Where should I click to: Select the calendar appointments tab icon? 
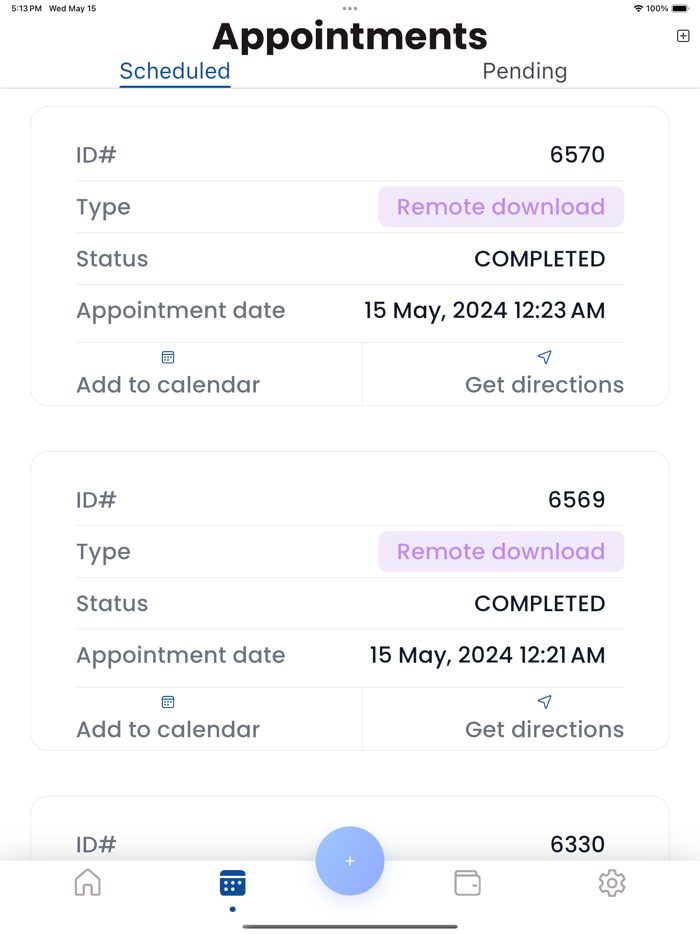[232, 883]
